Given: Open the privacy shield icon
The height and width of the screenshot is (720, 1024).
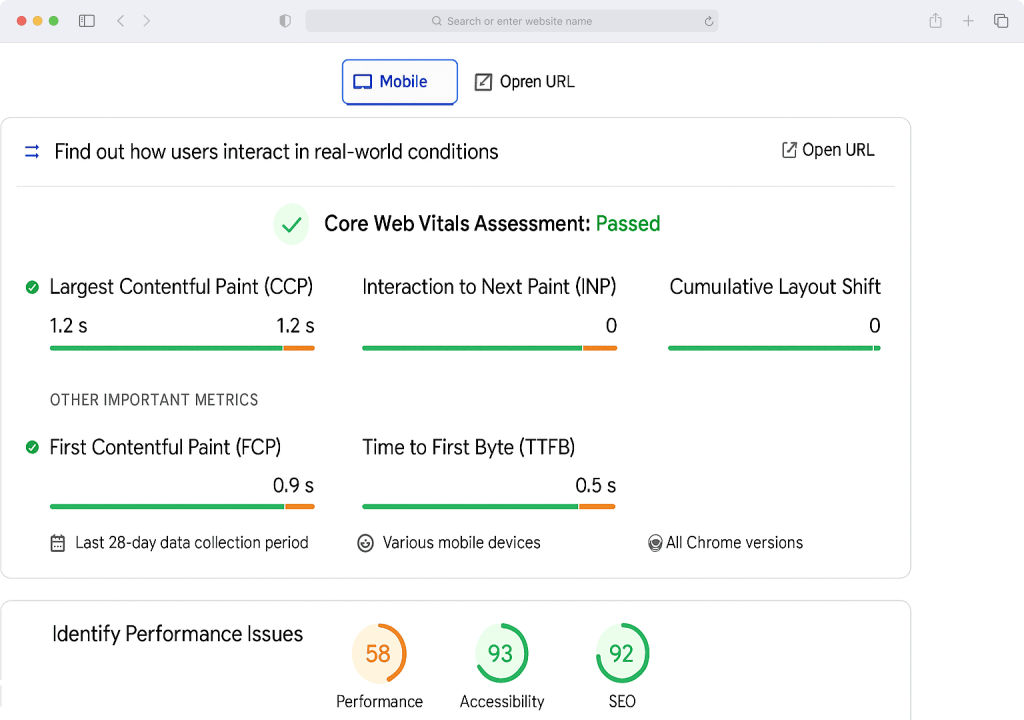Looking at the screenshot, I should [x=285, y=21].
